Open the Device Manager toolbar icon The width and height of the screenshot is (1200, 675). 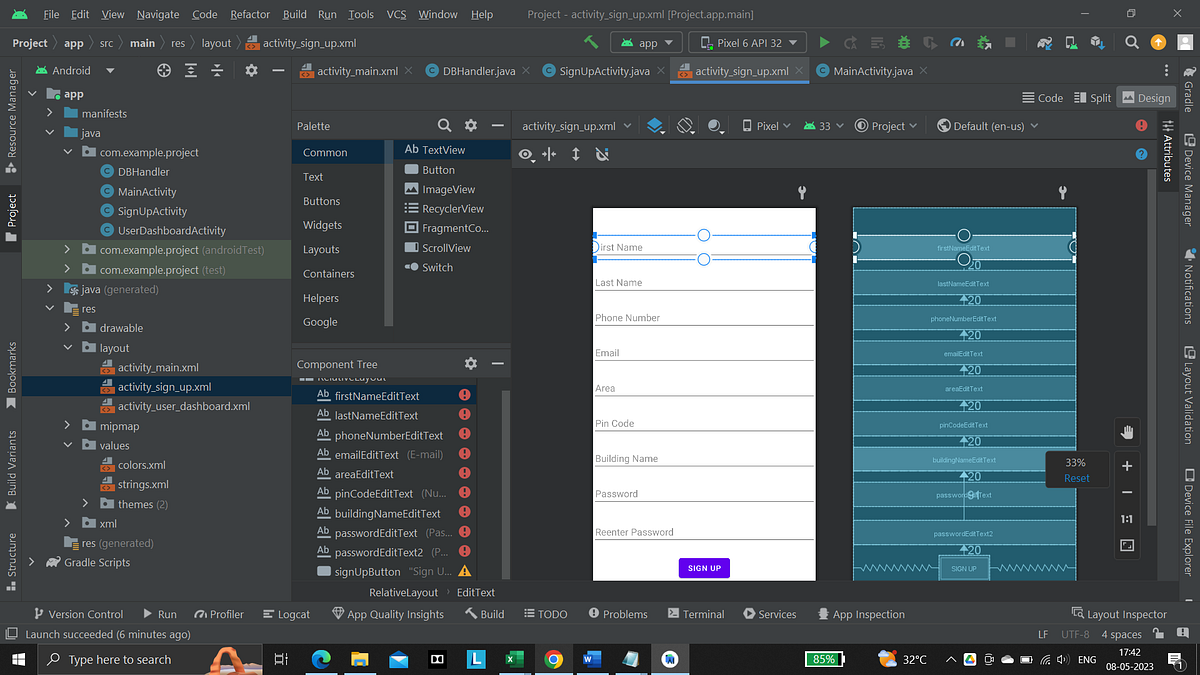tap(1070, 42)
